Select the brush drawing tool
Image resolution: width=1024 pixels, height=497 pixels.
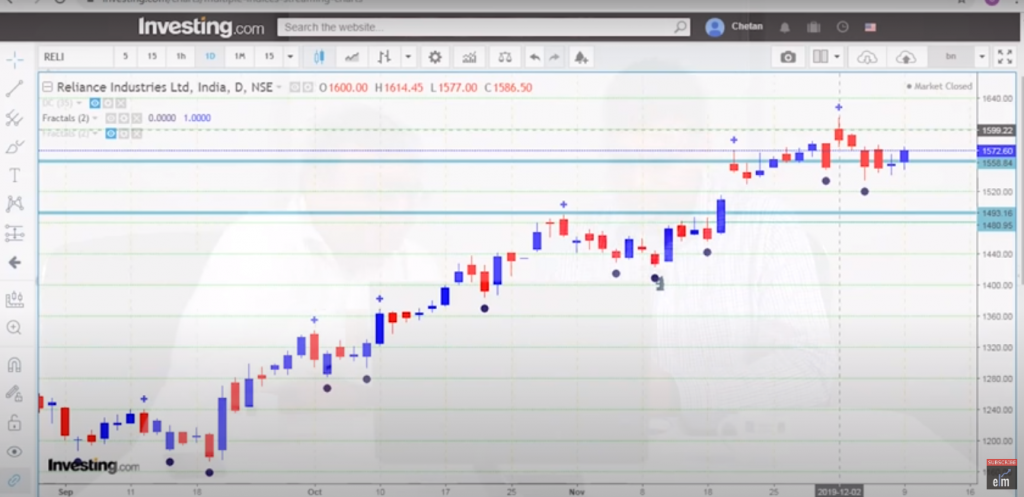click(14, 147)
